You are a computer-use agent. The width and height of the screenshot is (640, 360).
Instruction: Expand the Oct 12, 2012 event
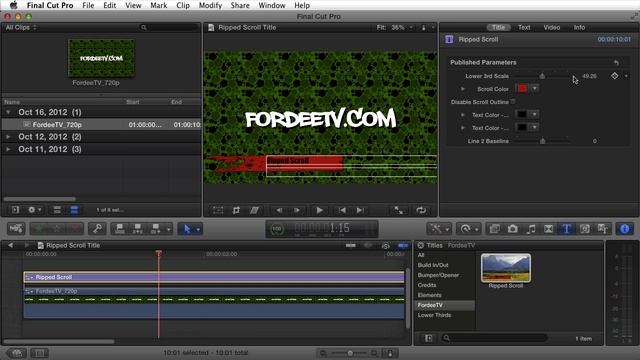[x=8, y=137]
